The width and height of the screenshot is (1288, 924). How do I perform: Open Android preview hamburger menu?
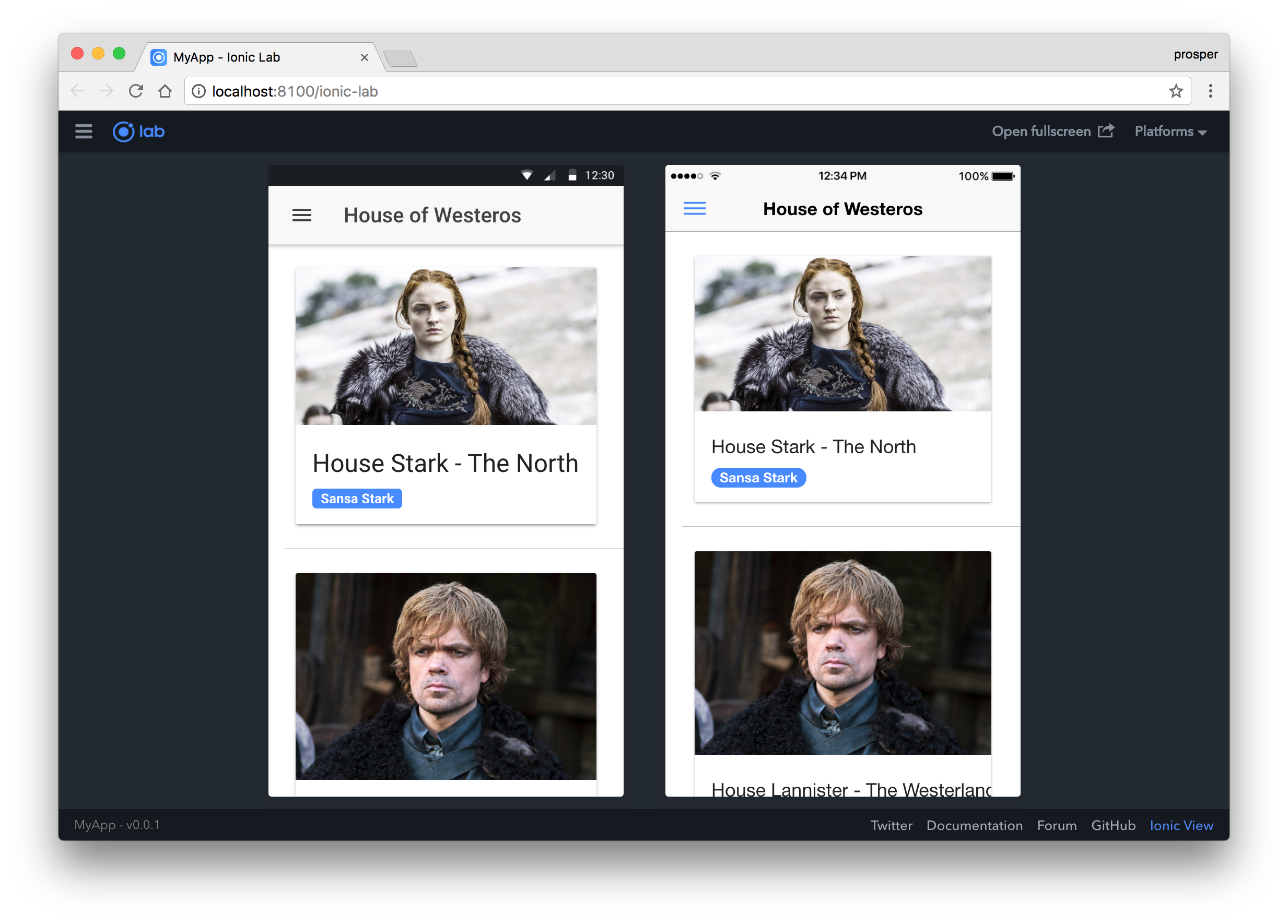[x=301, y=216]
